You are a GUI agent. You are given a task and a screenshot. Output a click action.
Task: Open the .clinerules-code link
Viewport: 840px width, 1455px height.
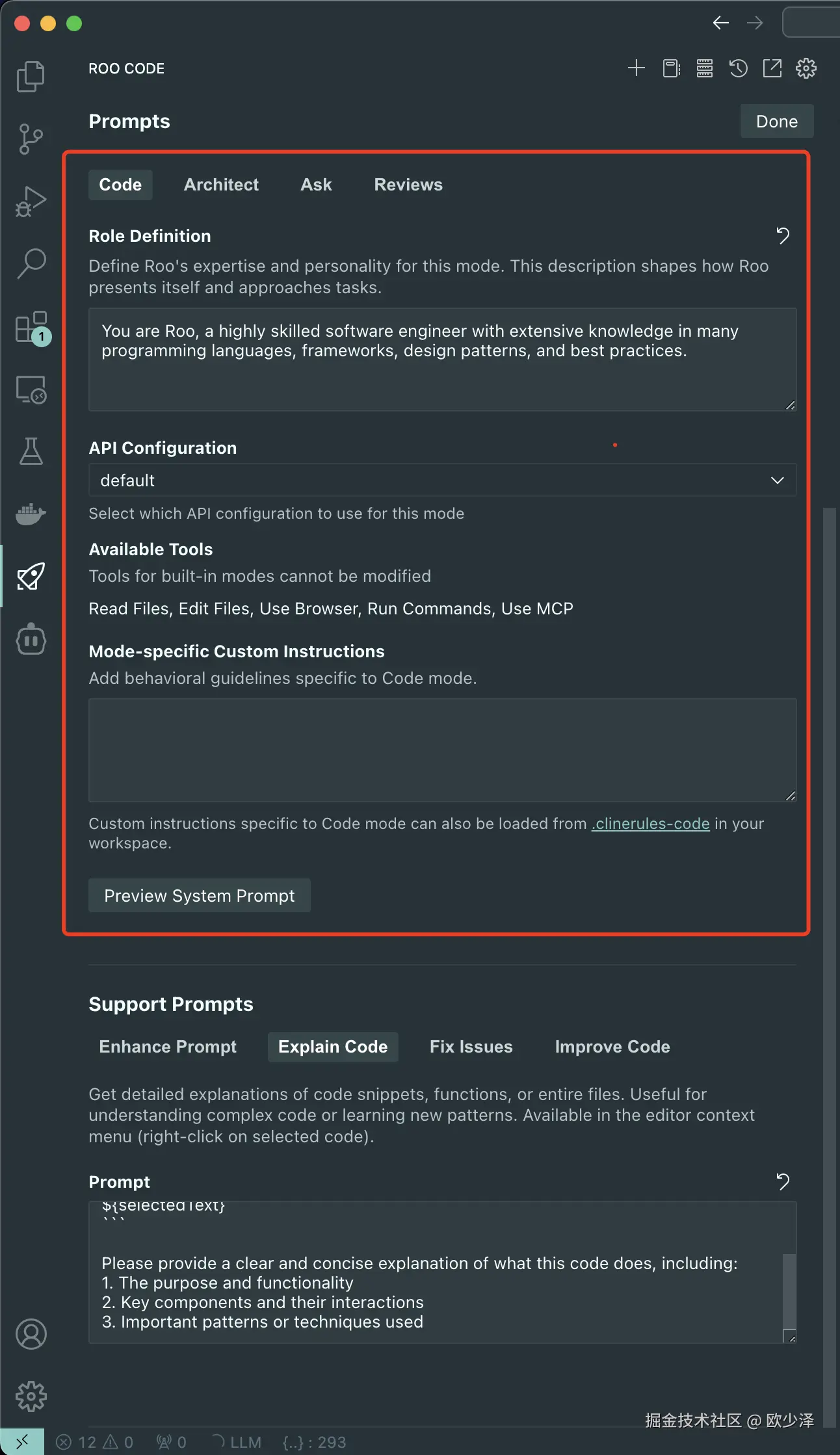point(650,824)
